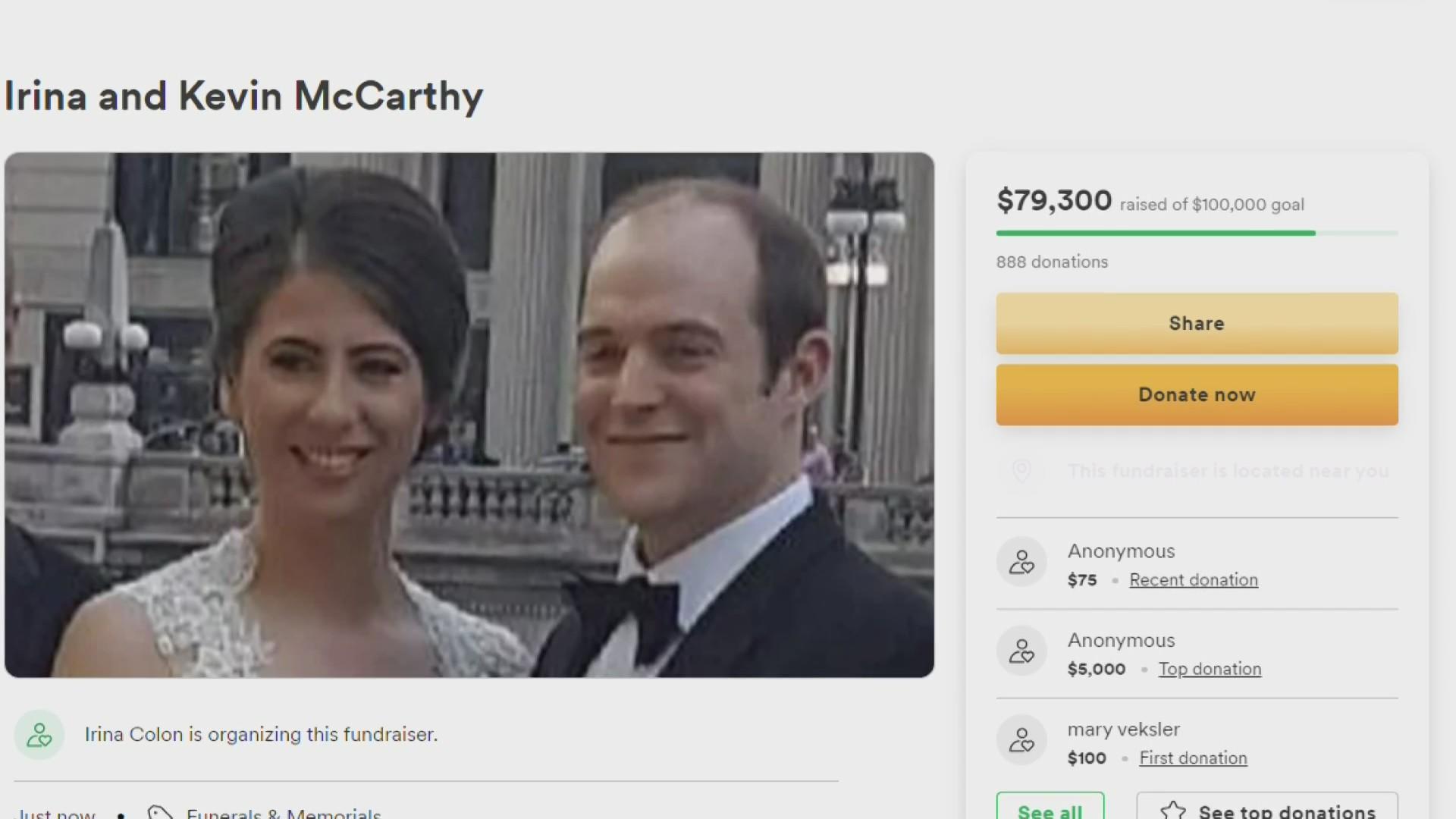Open the Funerals & Memorials category link
Viewport: 1456px width, 819px height.
(x=284, y=813)
